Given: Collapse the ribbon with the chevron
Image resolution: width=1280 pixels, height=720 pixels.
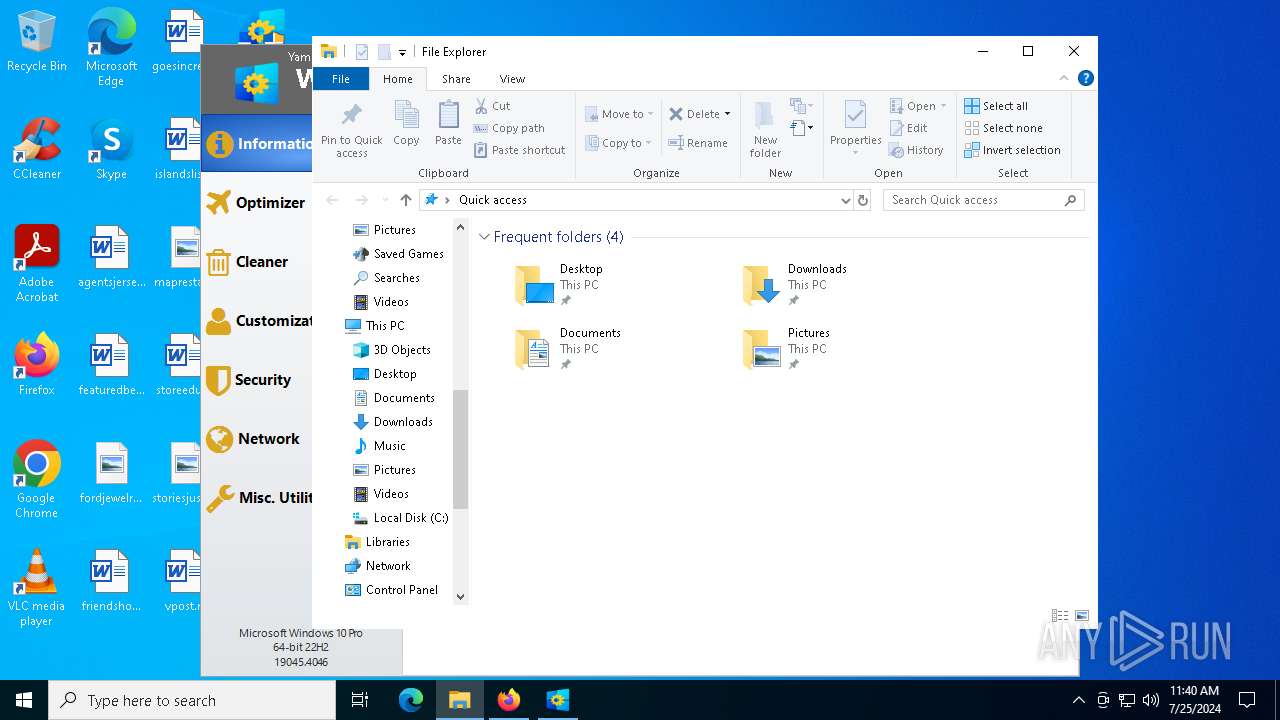Looking at the screenshot, I should point(1064,78).
